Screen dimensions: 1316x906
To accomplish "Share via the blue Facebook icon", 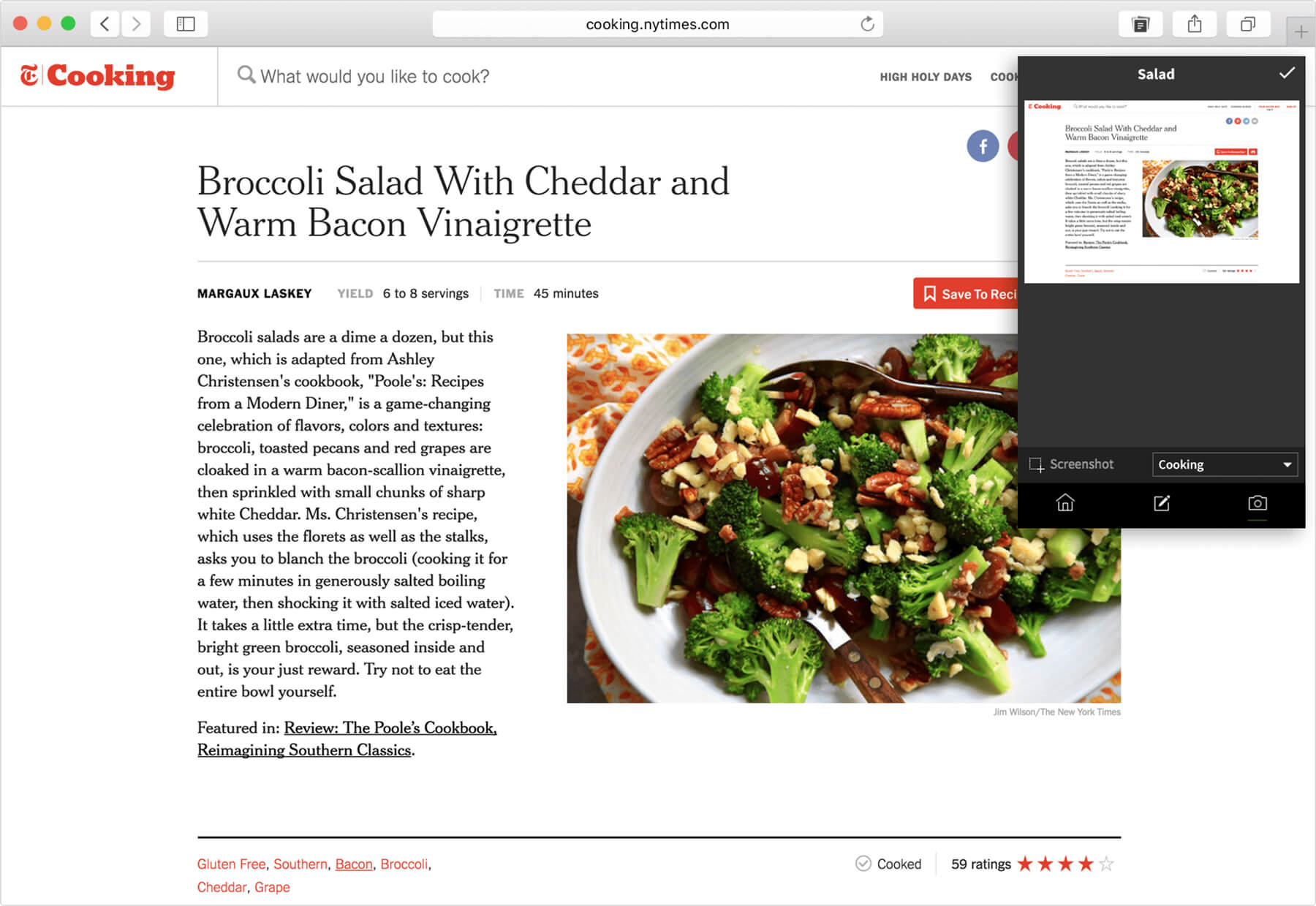I will coord(983,146).
